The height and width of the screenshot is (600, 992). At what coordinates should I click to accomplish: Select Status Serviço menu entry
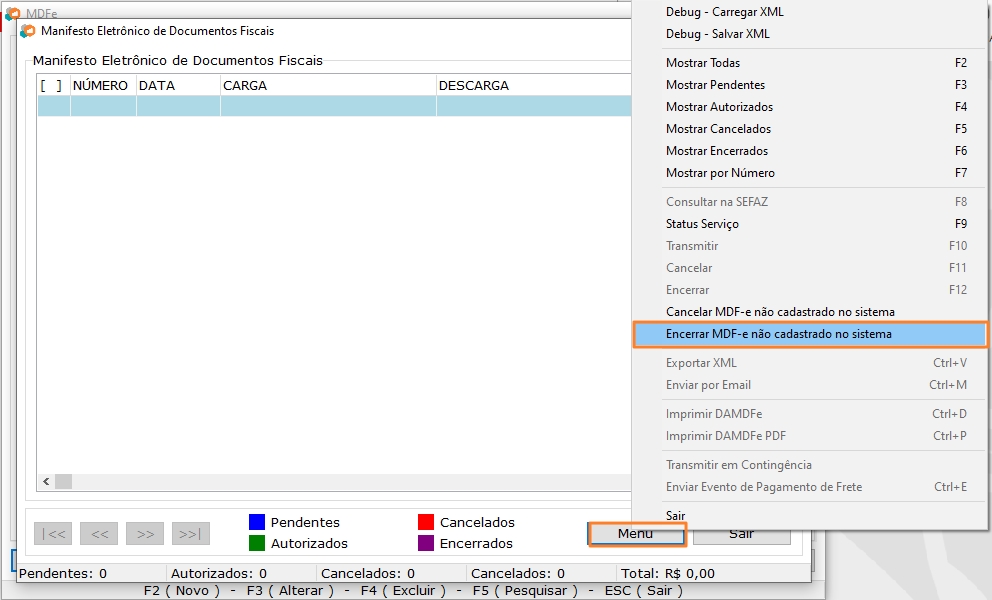click(702, 224)
